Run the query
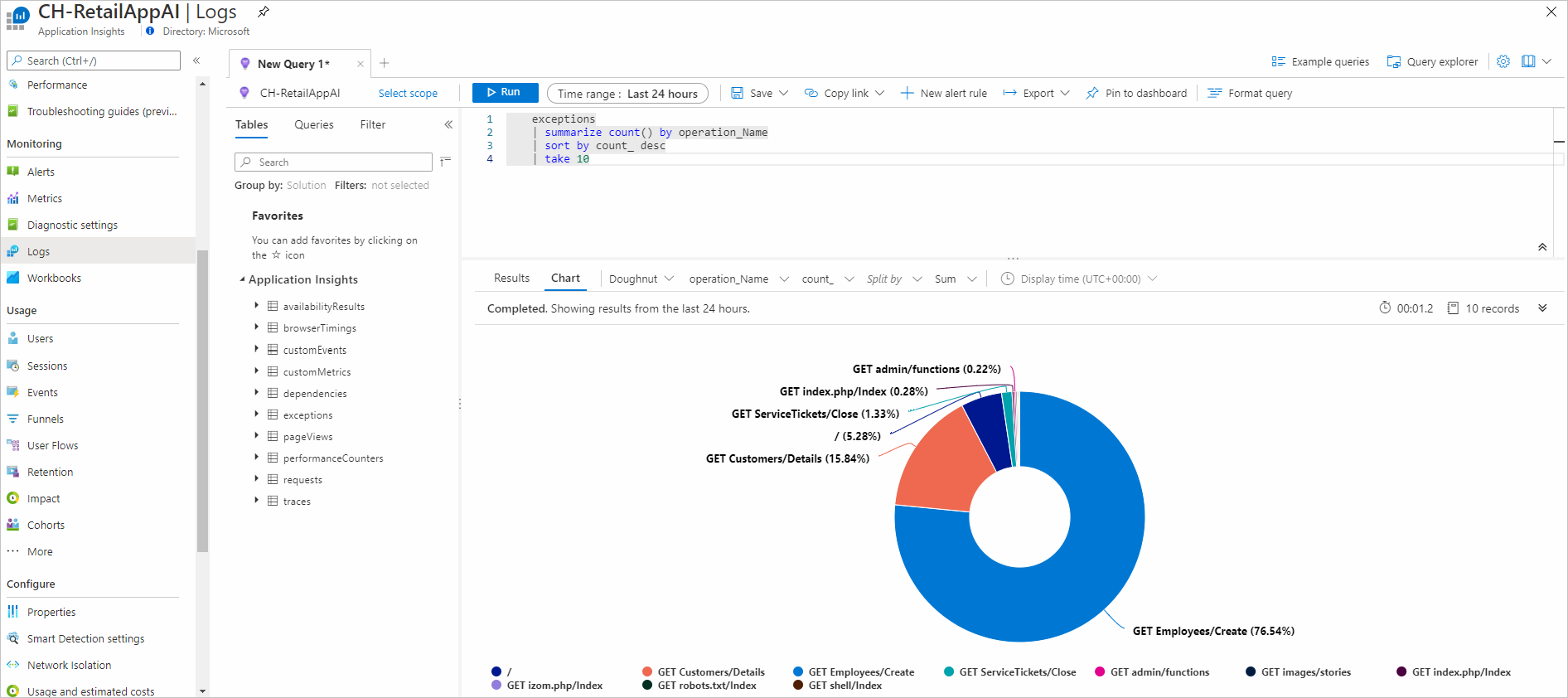 (x=505, y=92)
